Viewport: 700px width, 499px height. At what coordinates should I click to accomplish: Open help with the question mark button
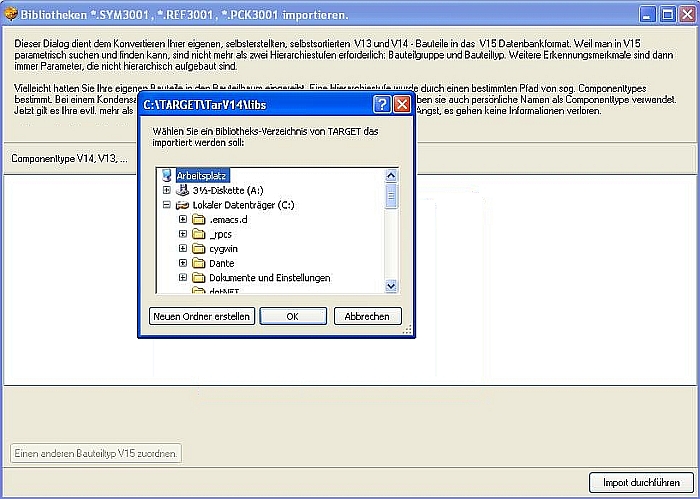tap(381, 104)
